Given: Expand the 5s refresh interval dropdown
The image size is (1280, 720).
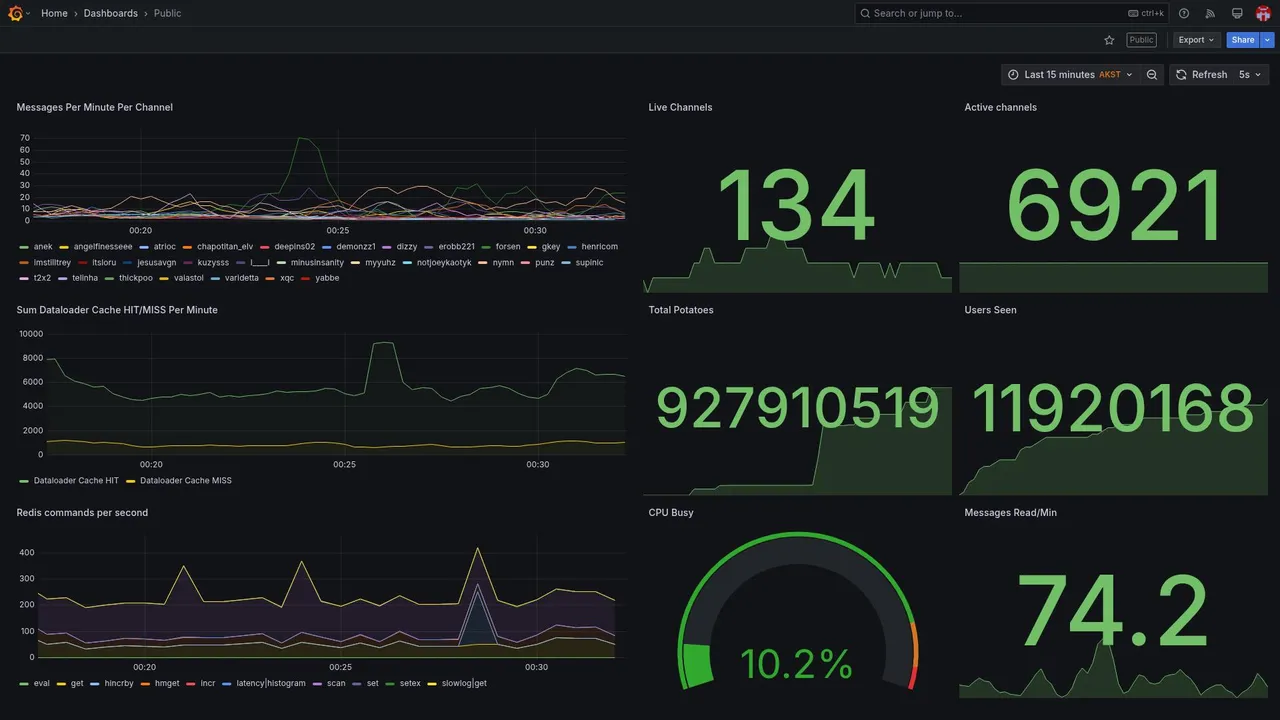Looking at the screenshot, I should [1251, 75].
